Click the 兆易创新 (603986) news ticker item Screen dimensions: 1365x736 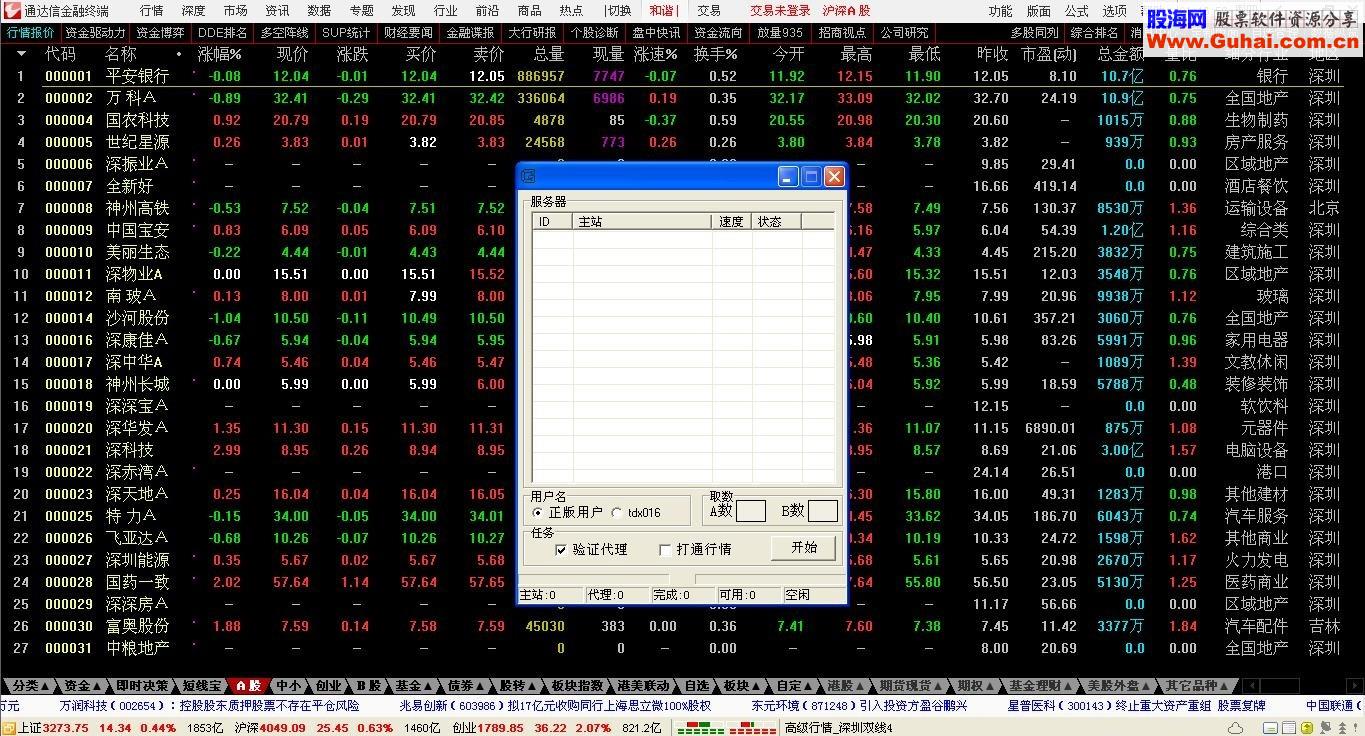click(x=555, y=706)
